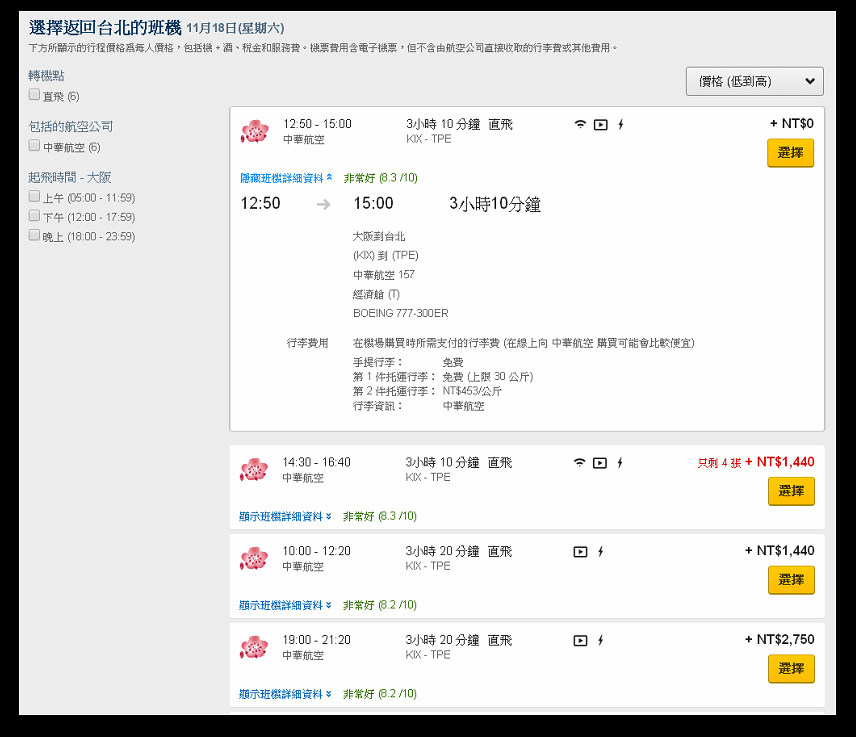Click the NT$453/公斤 second bag fee text
This screenshot has height=737, width=856.
point(472,391)
